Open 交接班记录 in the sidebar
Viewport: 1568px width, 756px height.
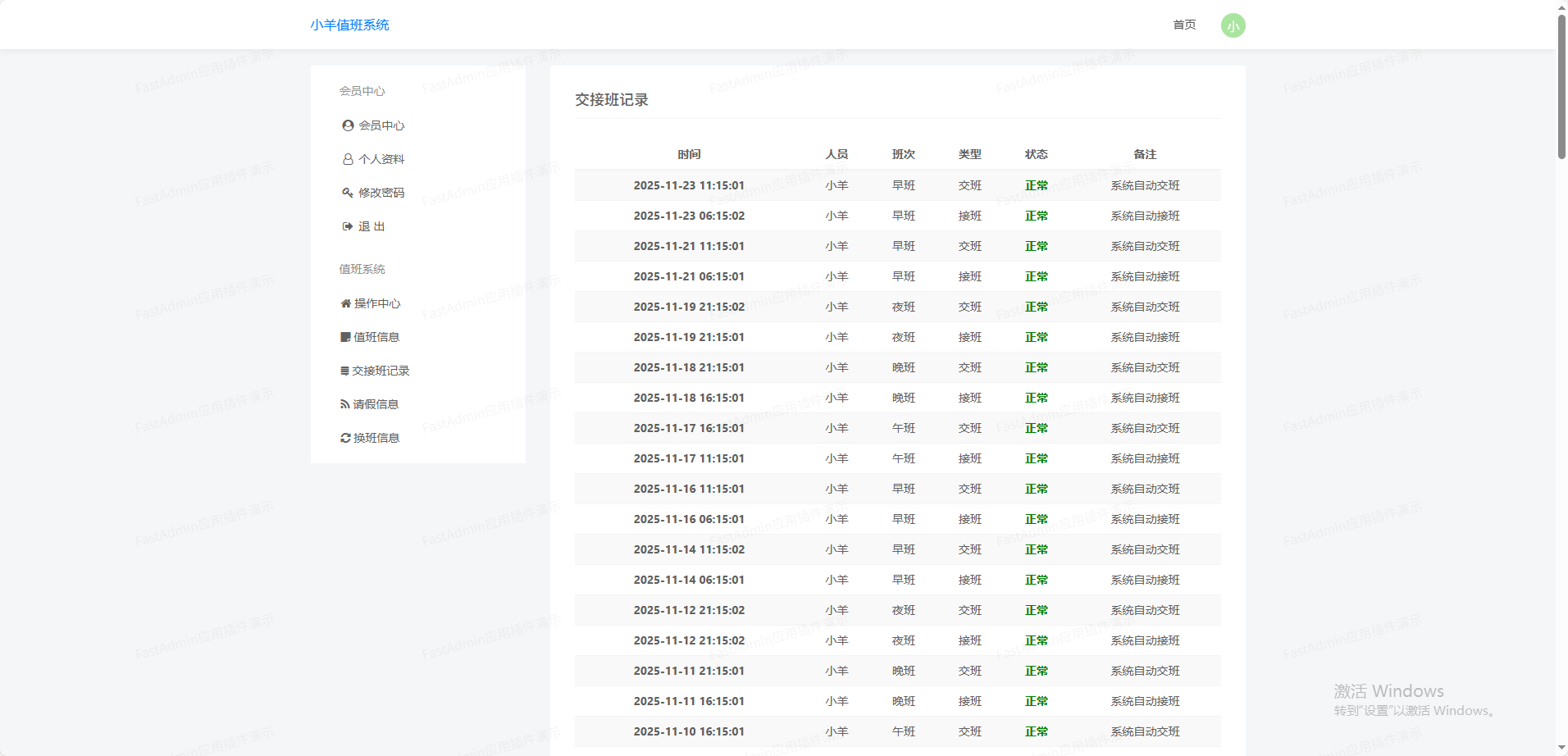pos(381,371)
